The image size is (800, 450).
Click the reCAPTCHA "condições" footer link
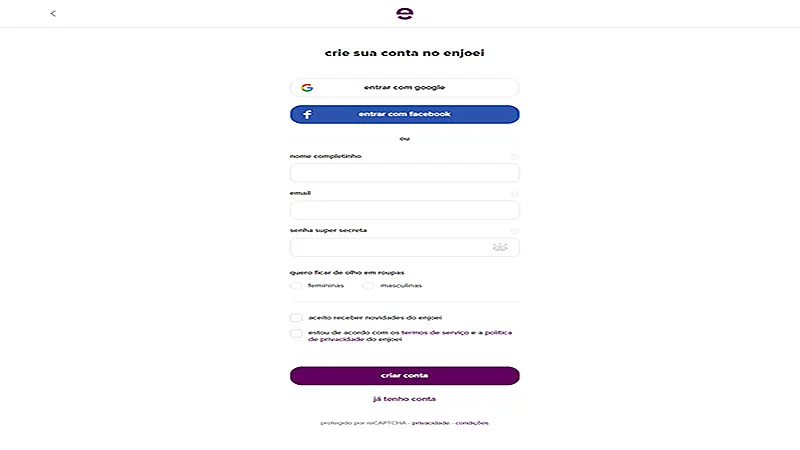click(x=472, y=423)
